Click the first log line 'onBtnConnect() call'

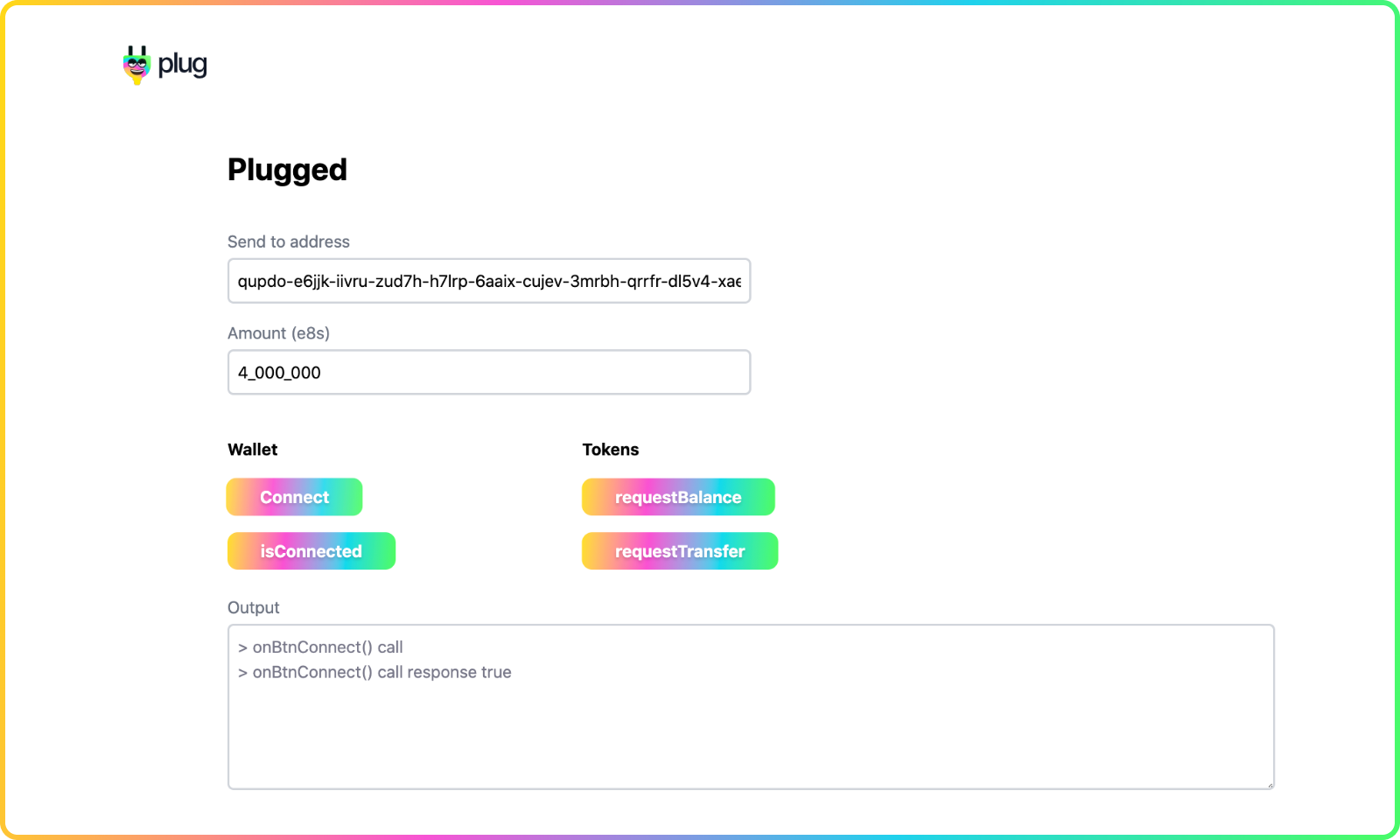tap(320, 647)
